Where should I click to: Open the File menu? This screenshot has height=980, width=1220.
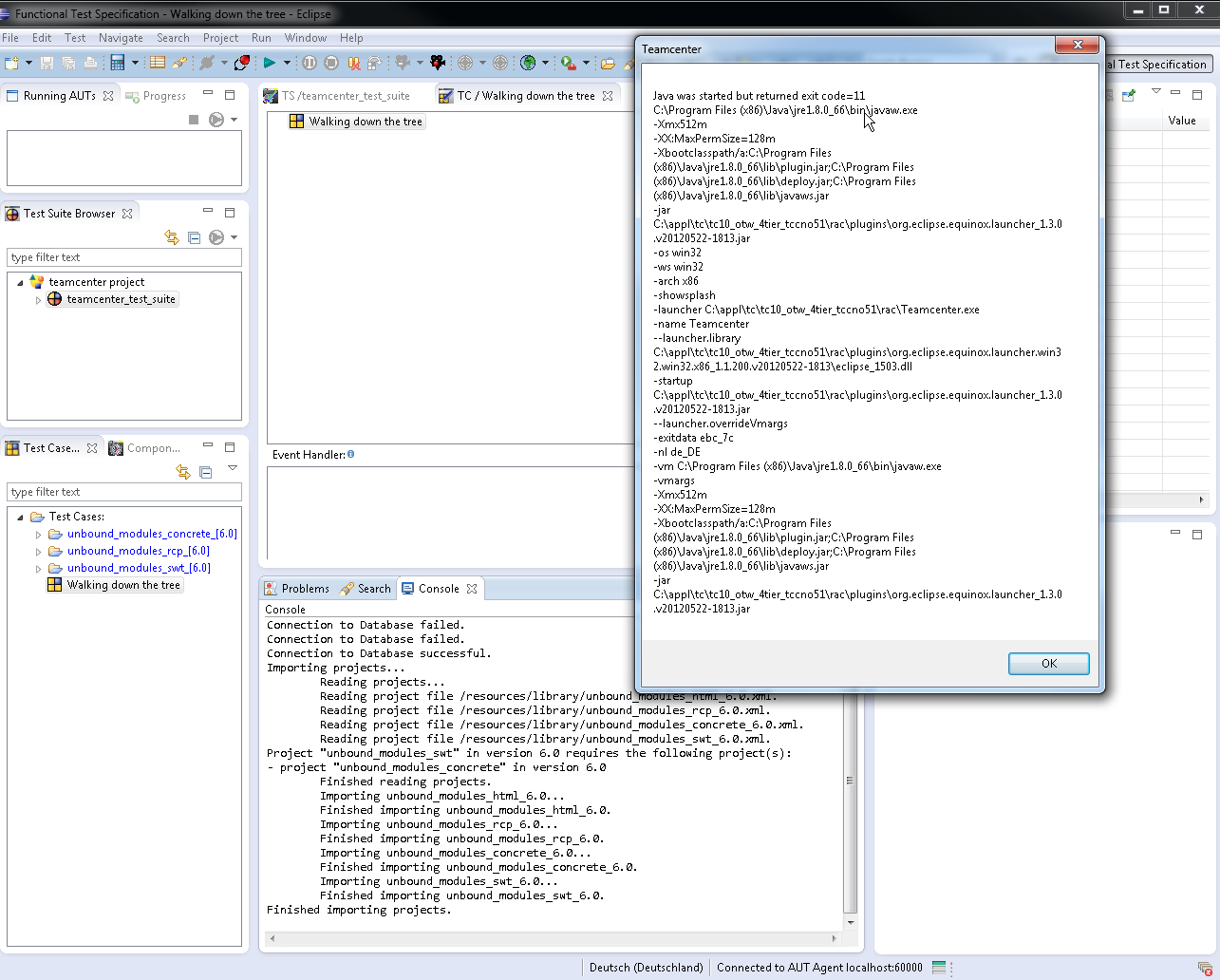click(10, 38)
